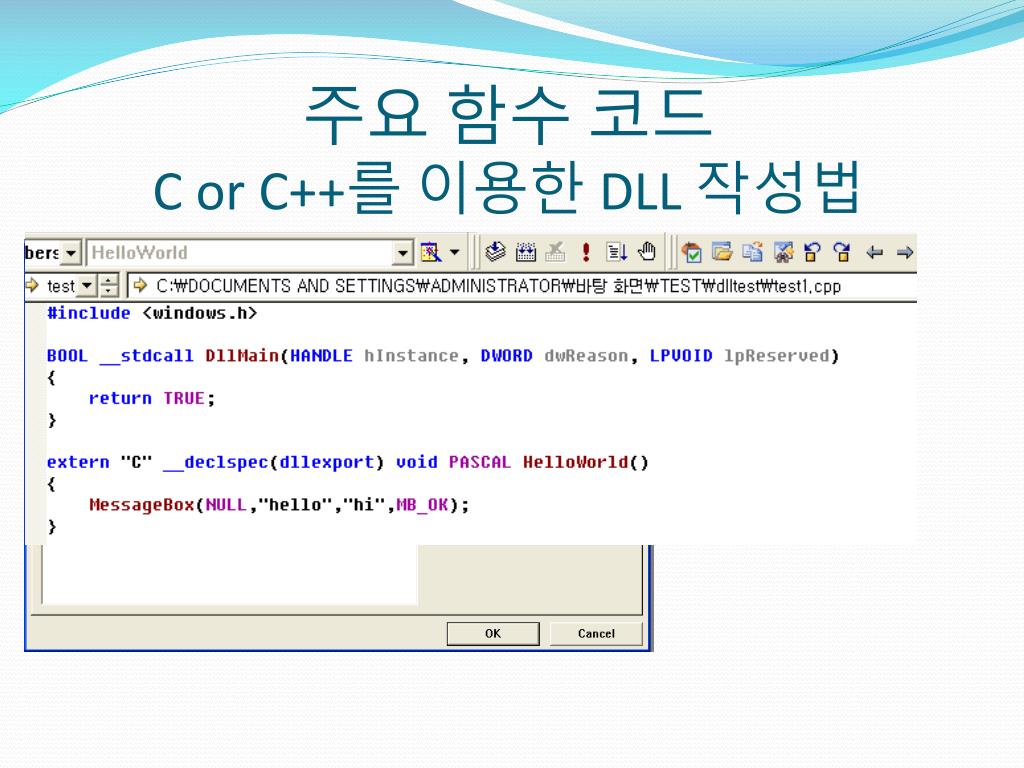Click the test1.cpp file path field
Viewport: 1024px width, 768px height.
pyautogui.click(x=522, y=286)
